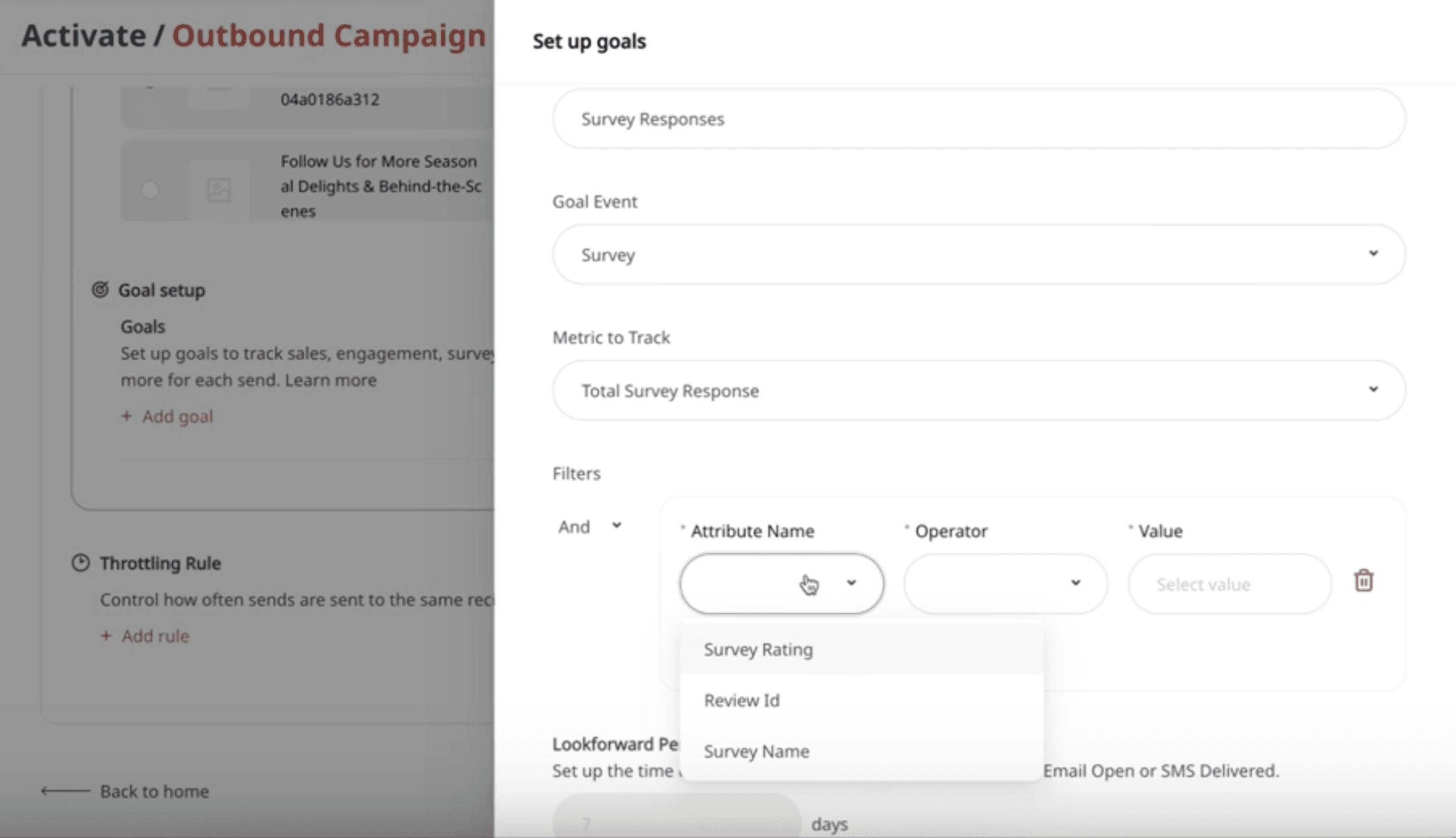The image size is (1456, 838).
Task: Click Add rule under Throttling Rule
Action: pos(155,636)
